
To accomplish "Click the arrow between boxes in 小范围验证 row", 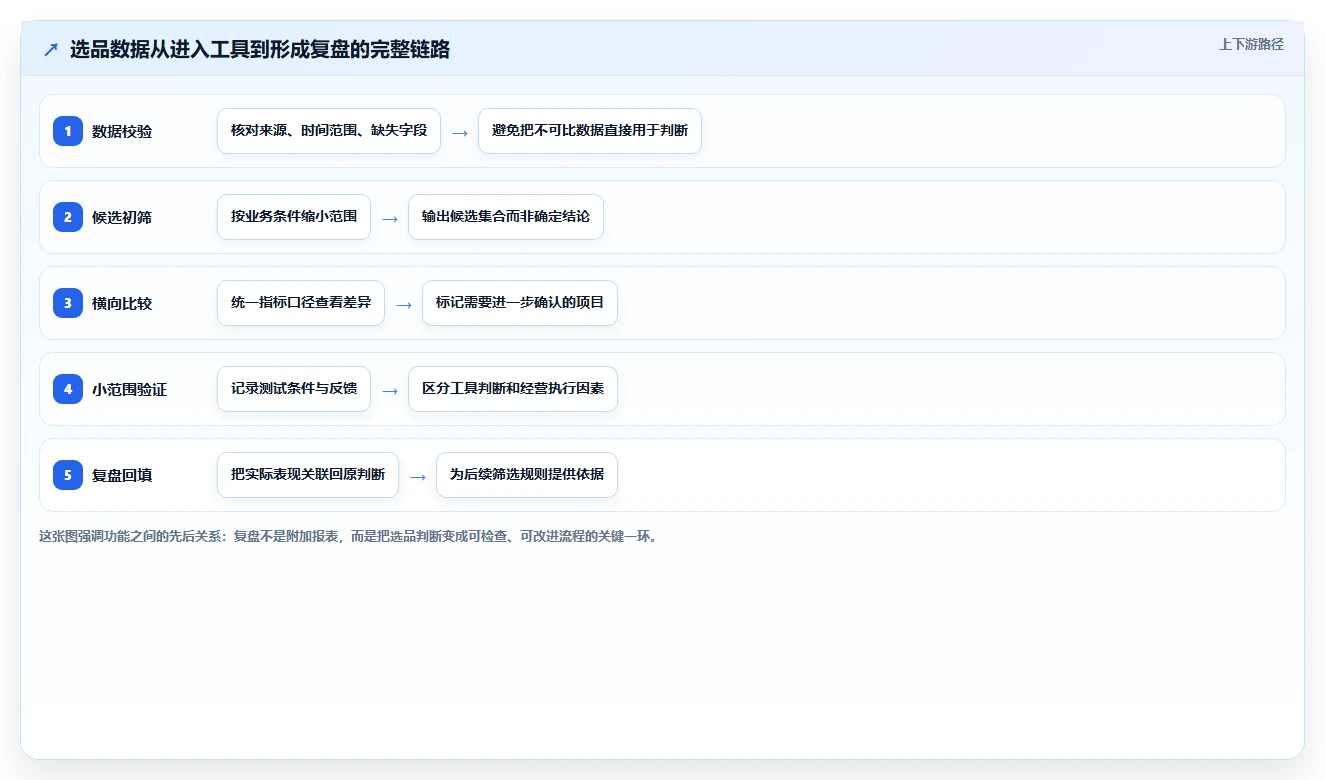I will [x=390, y=390].
